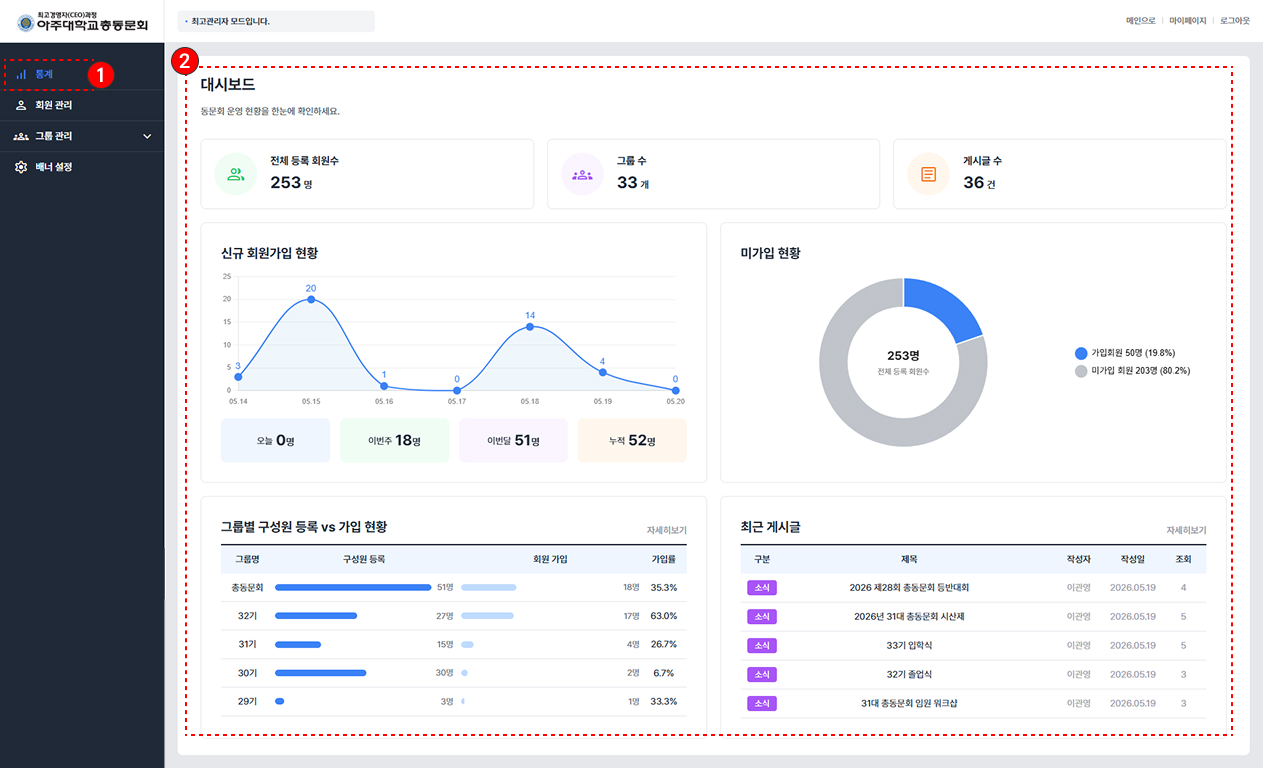Click the blue donut segment for 가입회원
The width and height of the screenshot is (1263, 769).
click(945, 308)
